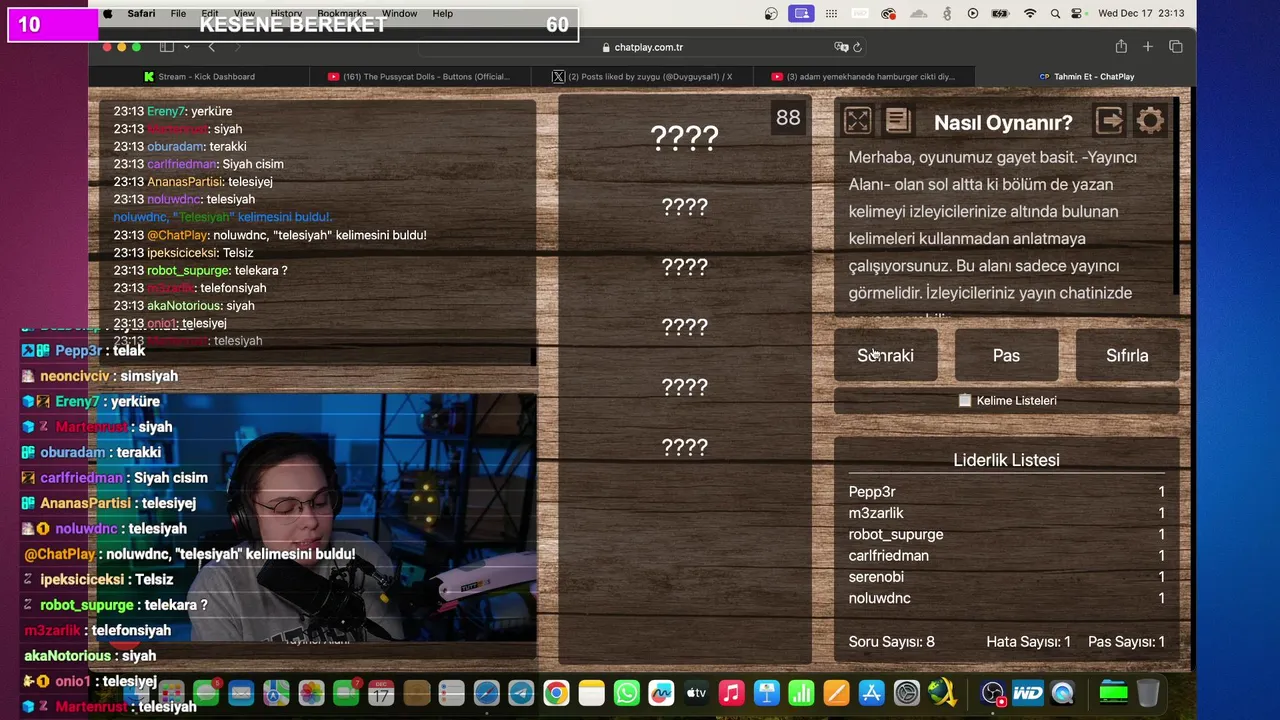1280x720 pixels.
Task: Open the game settings gear icon
Action: pyautogui.click(x=1150, y=121)
